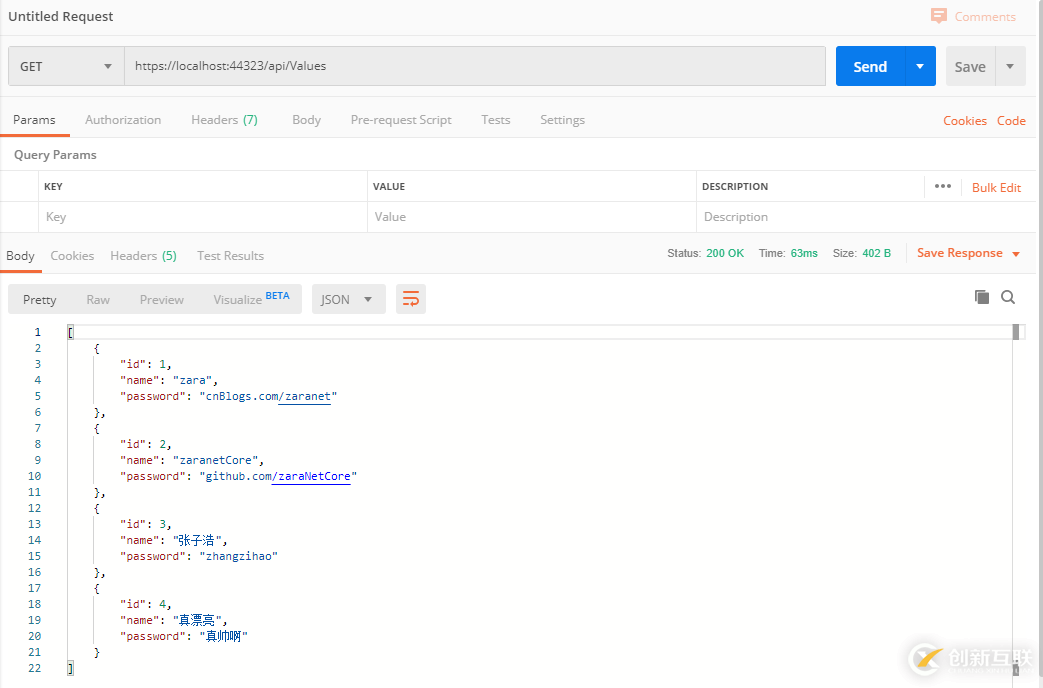
Task: Toggle the wrap lines icon
Action: [x=411, y=299]
